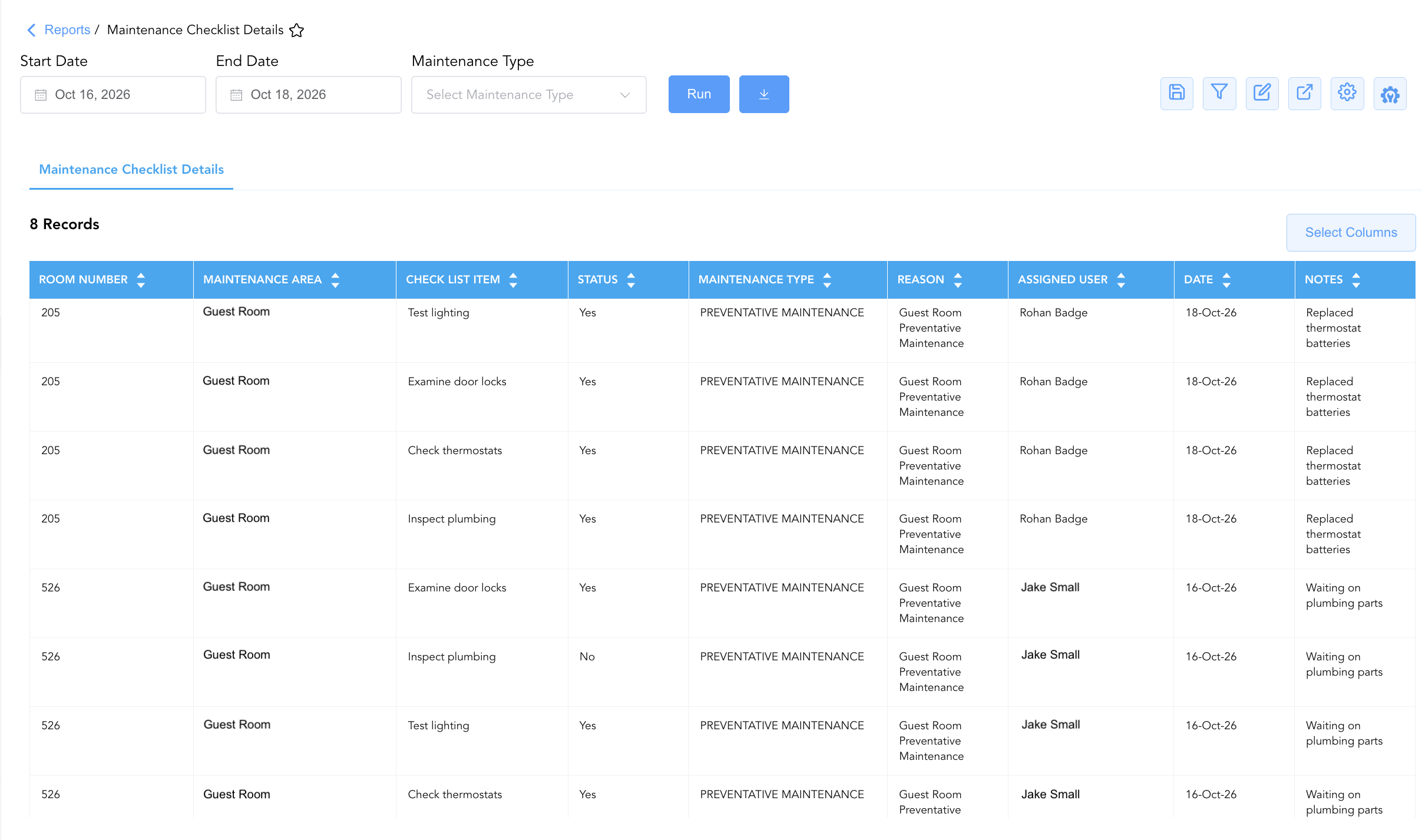Sort by Room Number column arrows
This screenshot has height=840, width=1422.
coord(141,280)
